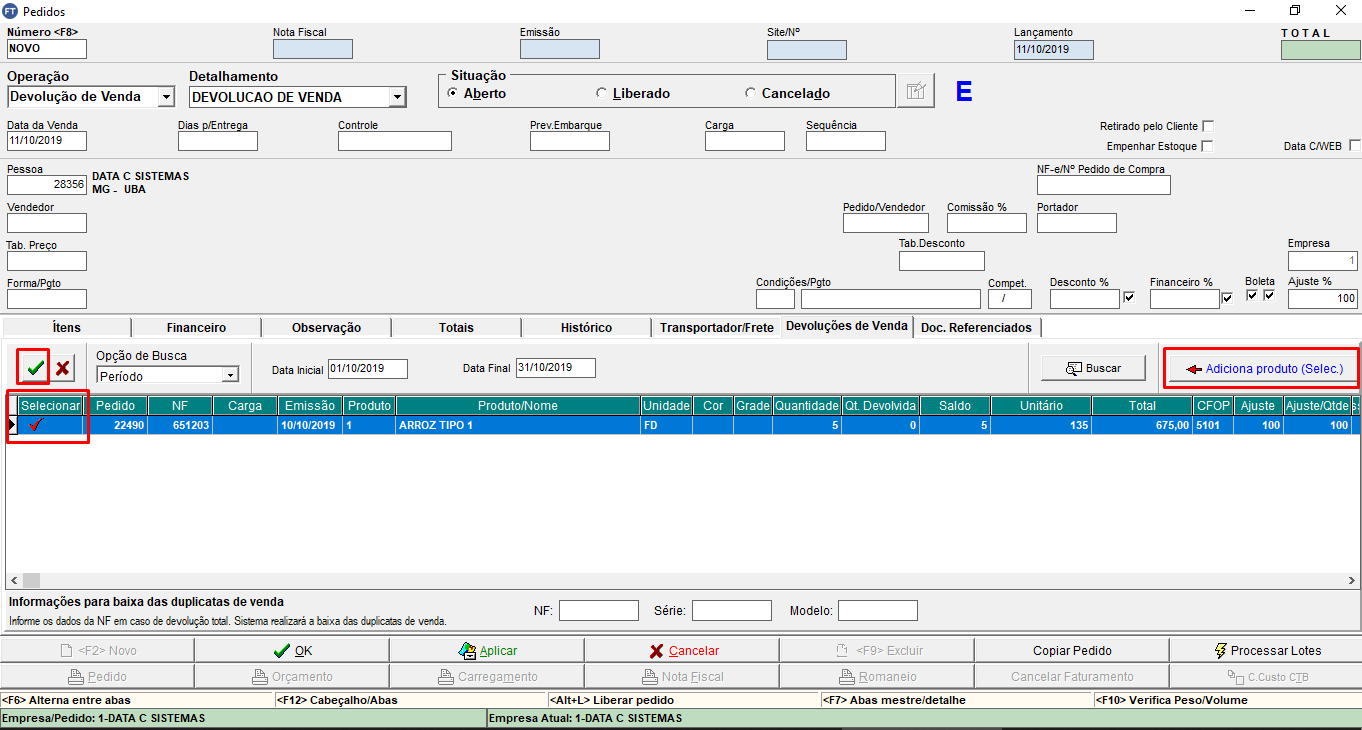Select the Liberado radio button

[602, 93]
